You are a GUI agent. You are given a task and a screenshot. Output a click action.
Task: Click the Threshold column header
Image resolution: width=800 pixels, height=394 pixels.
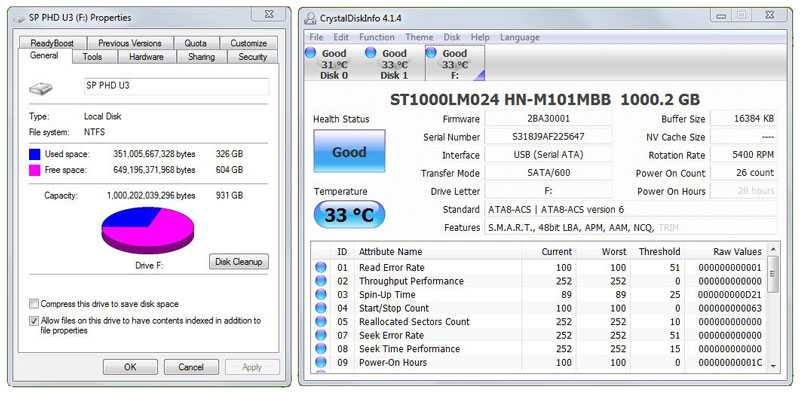(659, 252)
